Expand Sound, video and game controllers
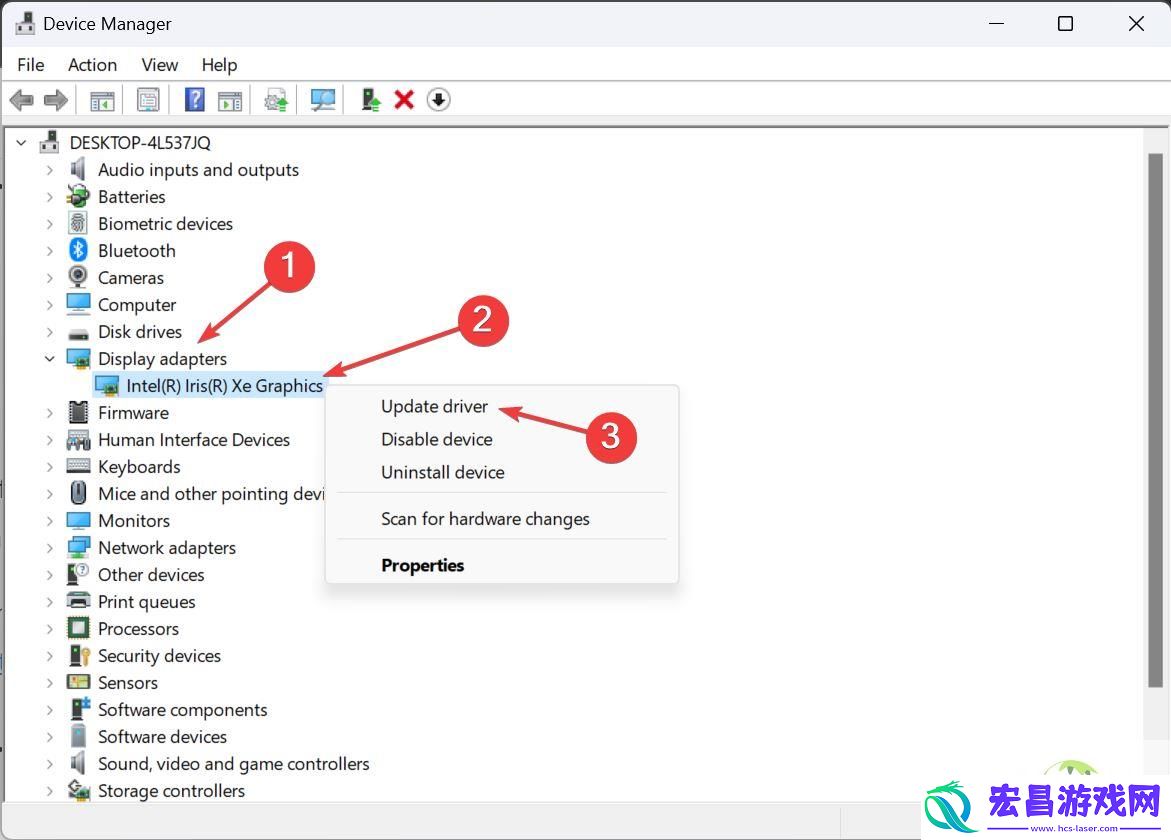 tap(49, 763)
